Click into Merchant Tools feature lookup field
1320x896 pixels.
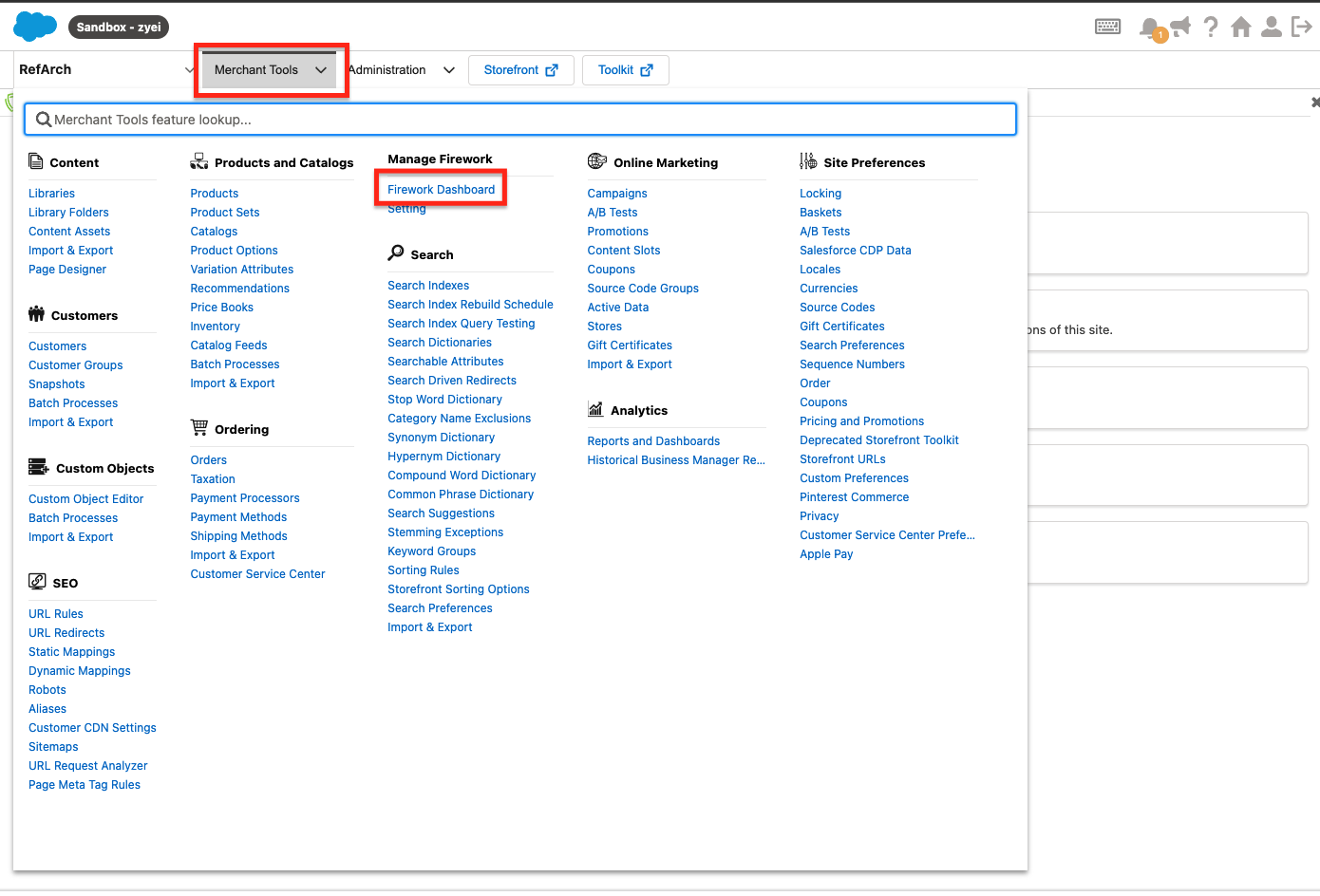520,120
